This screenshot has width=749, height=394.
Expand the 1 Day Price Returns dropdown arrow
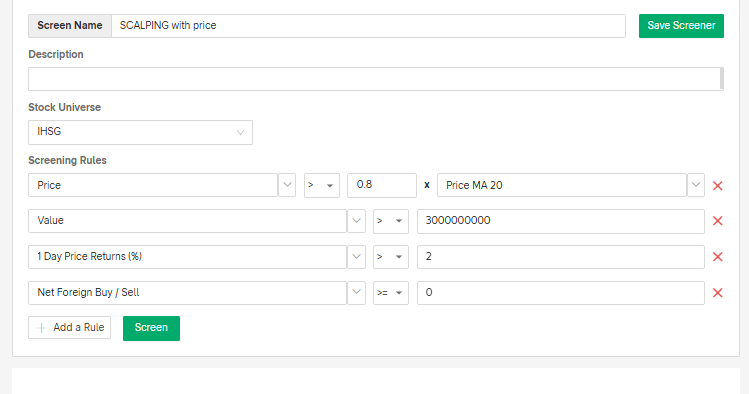click(x=356, y=256)
